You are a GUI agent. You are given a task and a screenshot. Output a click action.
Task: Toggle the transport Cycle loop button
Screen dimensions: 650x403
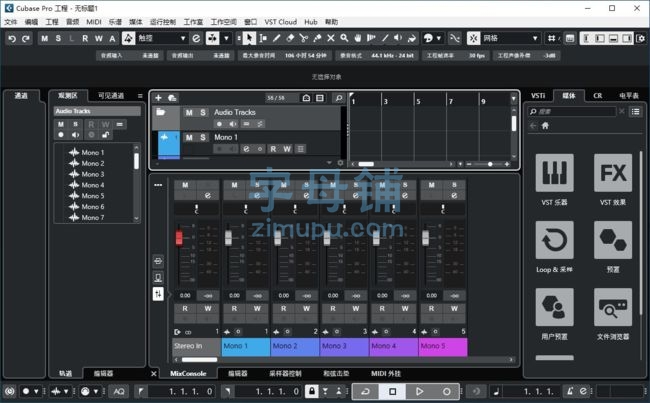pos(366,391)
